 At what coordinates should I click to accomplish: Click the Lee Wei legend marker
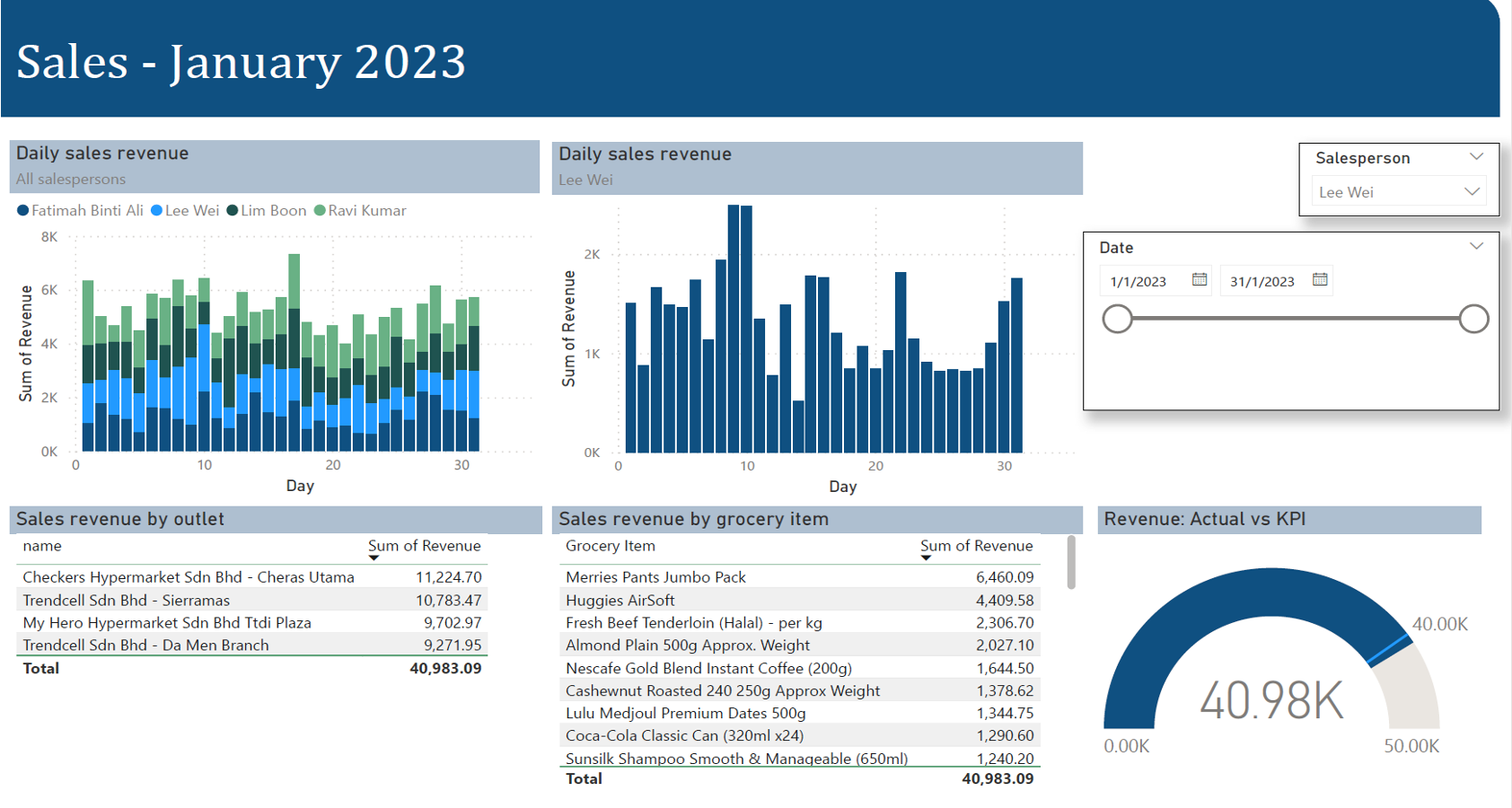tap(156, 211)
